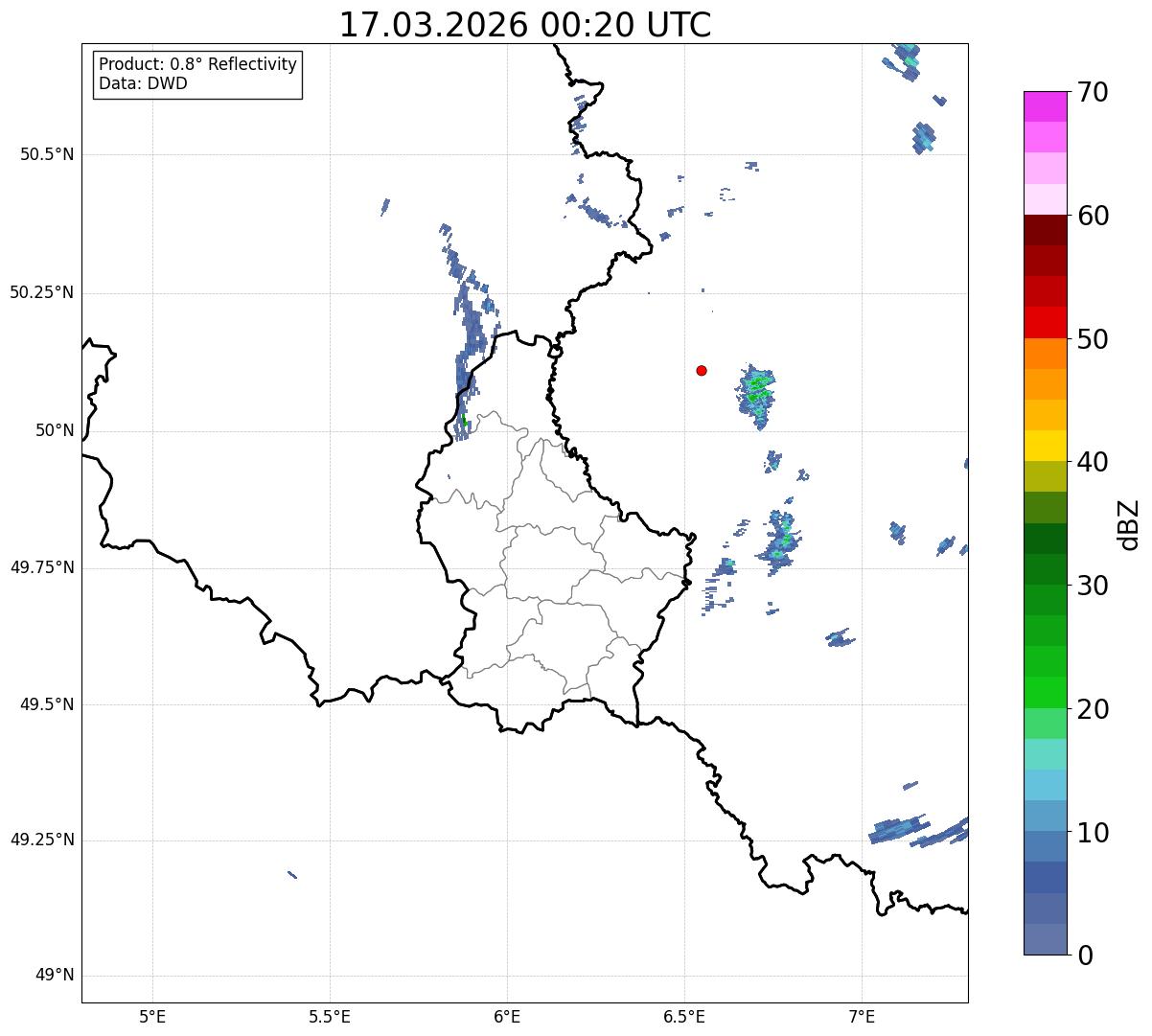Pick the dark maroon swatch just below 60 dBZ
Screen dimensions: 1152x1036
point(1046,230)
